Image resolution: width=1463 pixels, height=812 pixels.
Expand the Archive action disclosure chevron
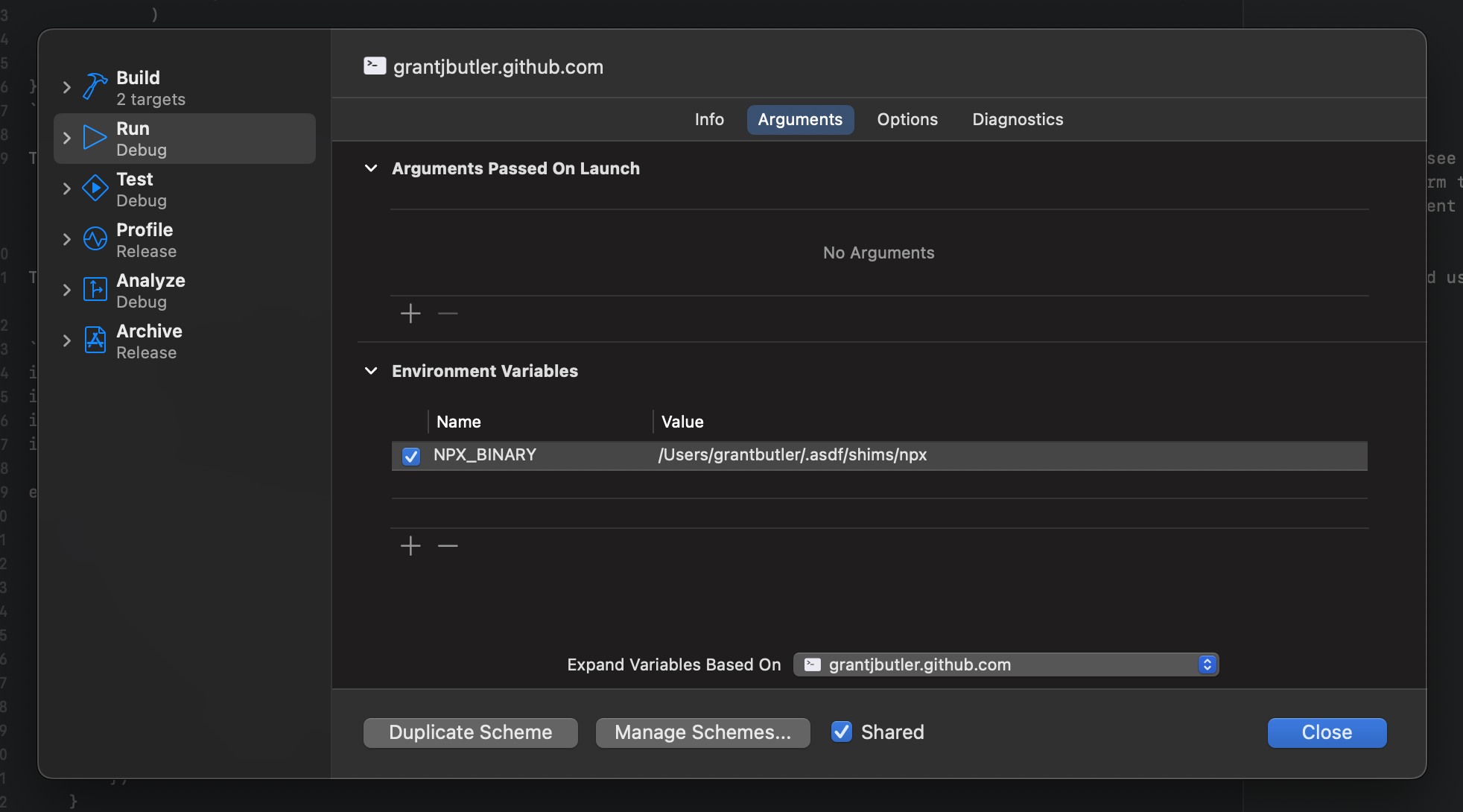click(x=67, y=340)
